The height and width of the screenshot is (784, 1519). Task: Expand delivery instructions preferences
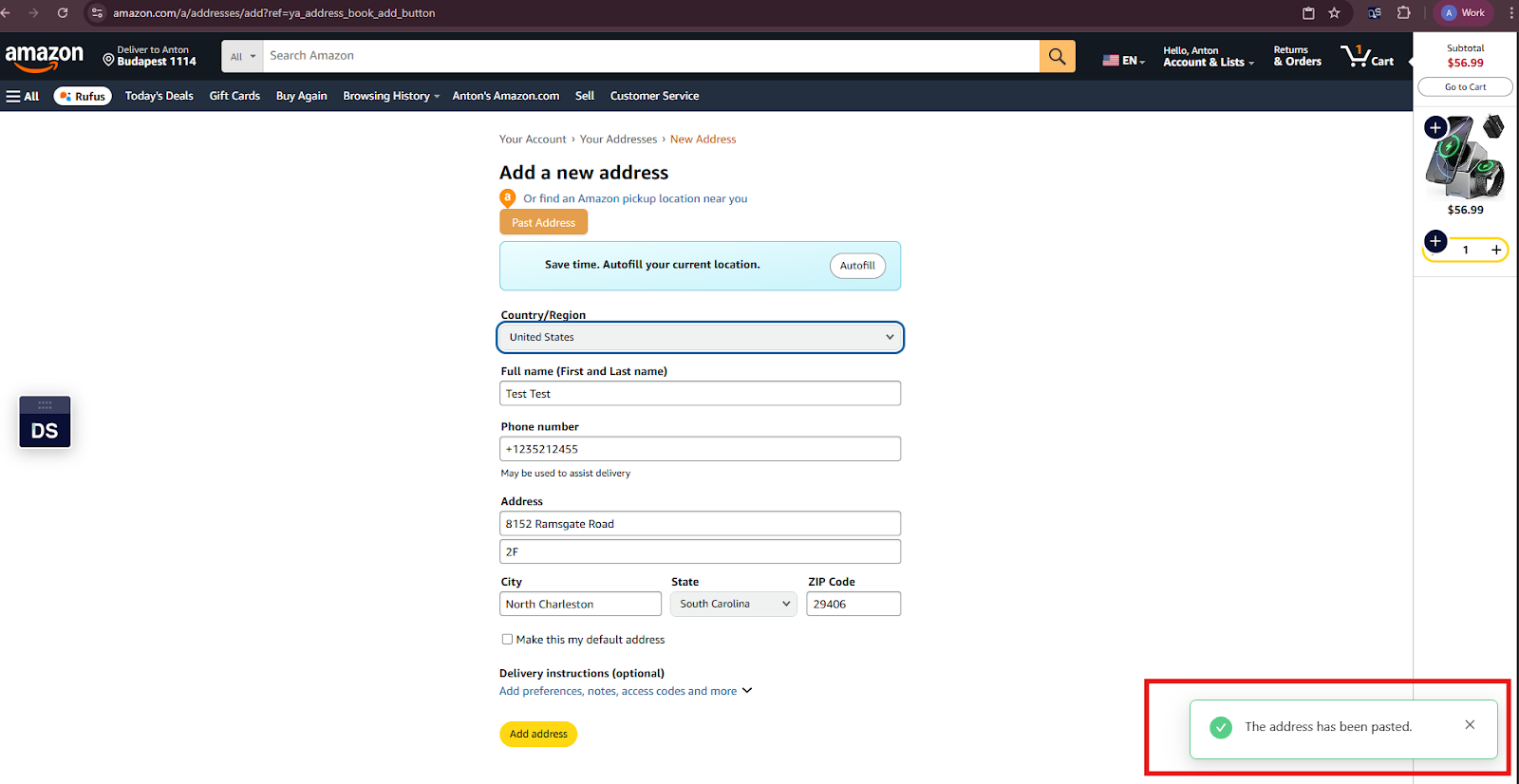[x=626, y=691]
